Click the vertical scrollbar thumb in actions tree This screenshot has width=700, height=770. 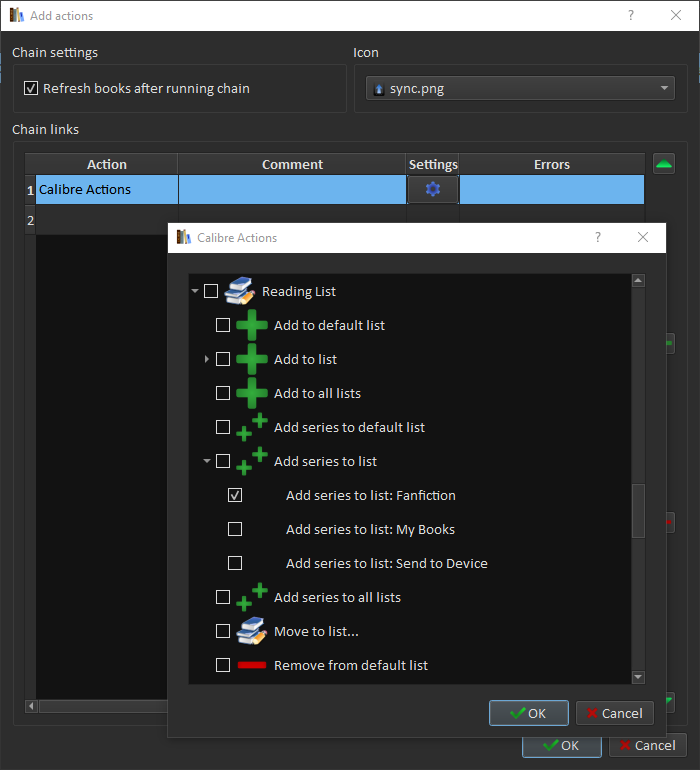(x=638, y=511)
